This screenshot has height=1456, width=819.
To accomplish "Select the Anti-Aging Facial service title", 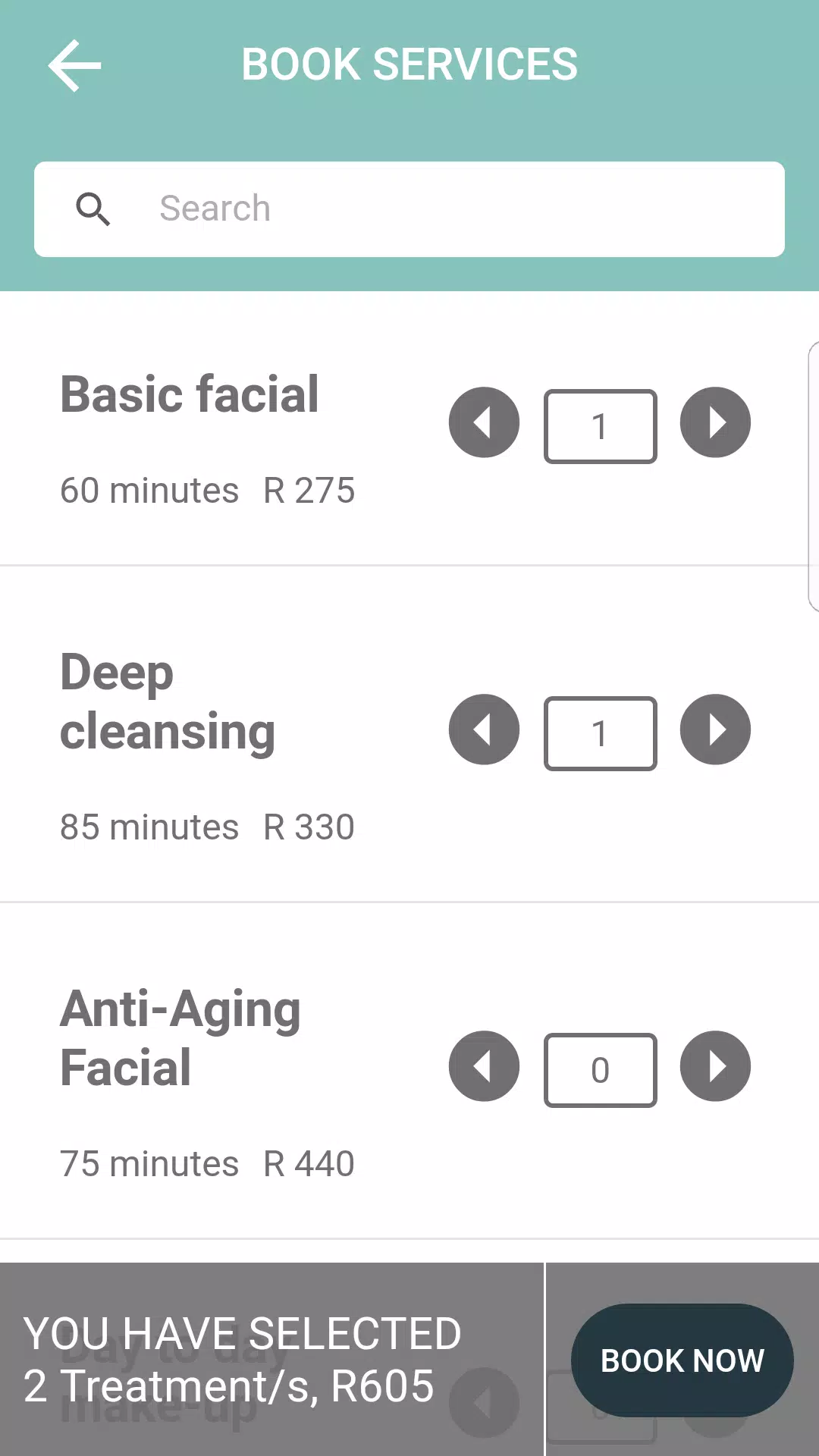I will click(x=180, y=1037).
